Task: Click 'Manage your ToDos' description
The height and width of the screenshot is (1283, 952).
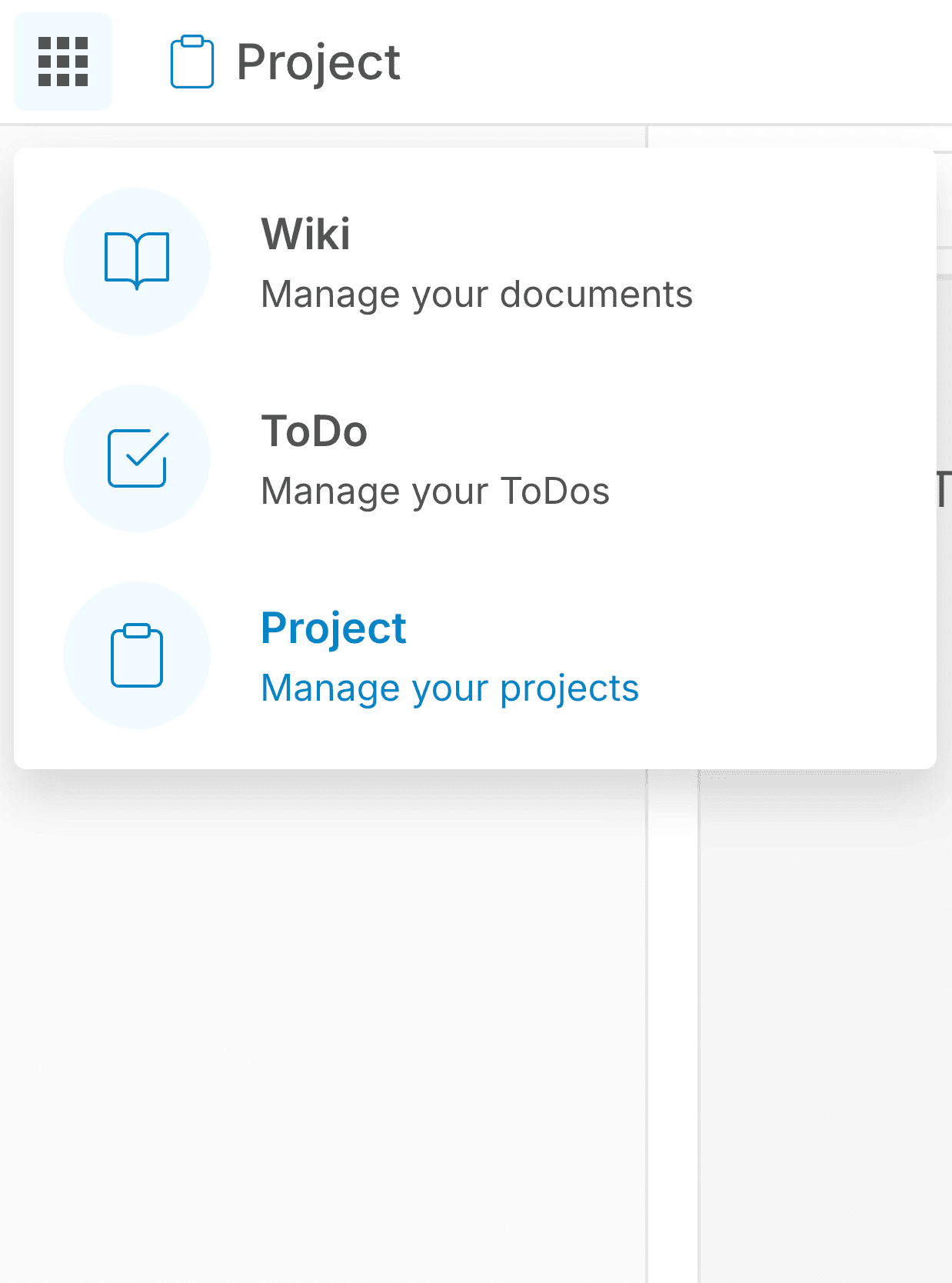Action: coord(435,492)
